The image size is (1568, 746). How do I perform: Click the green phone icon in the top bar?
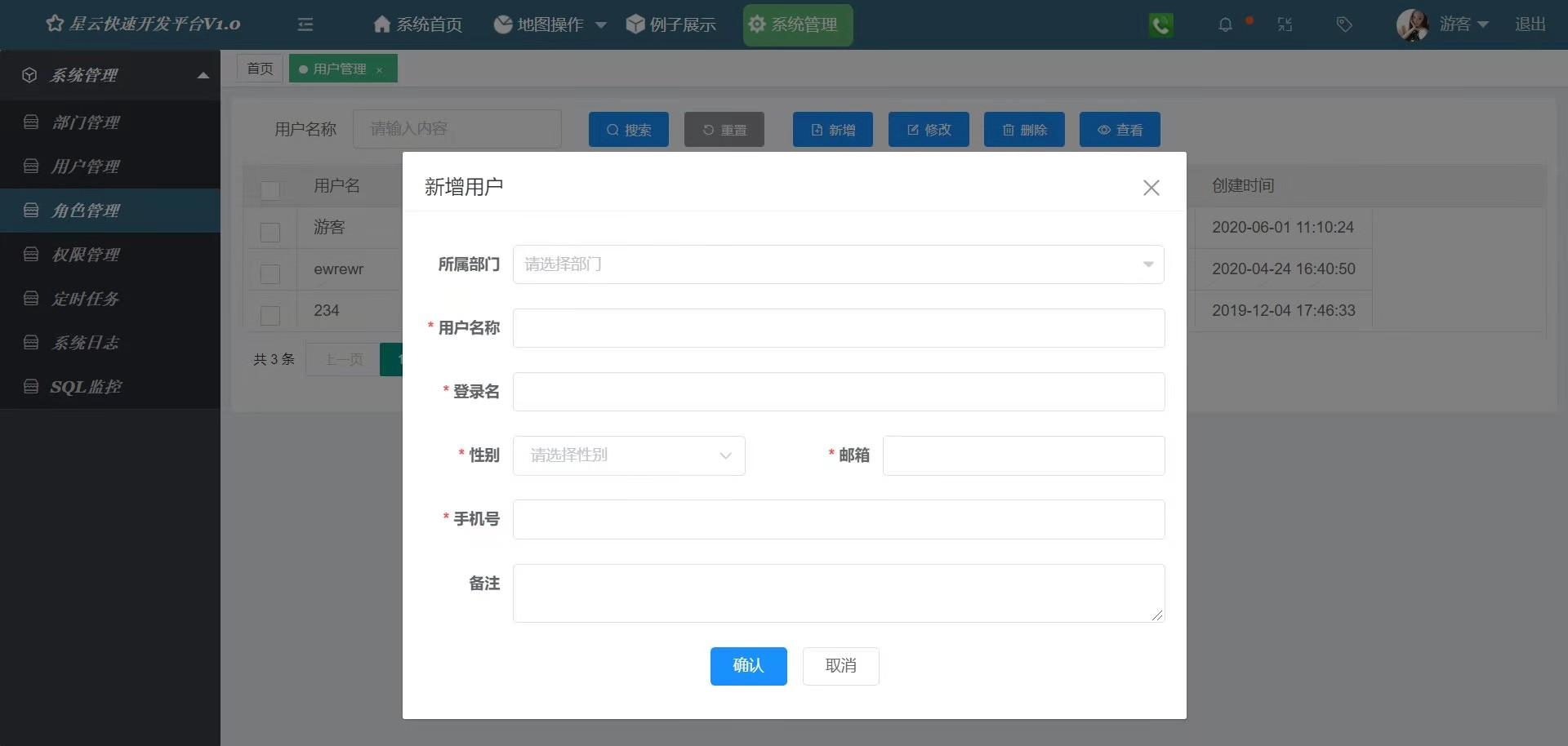pos(1160,24)
